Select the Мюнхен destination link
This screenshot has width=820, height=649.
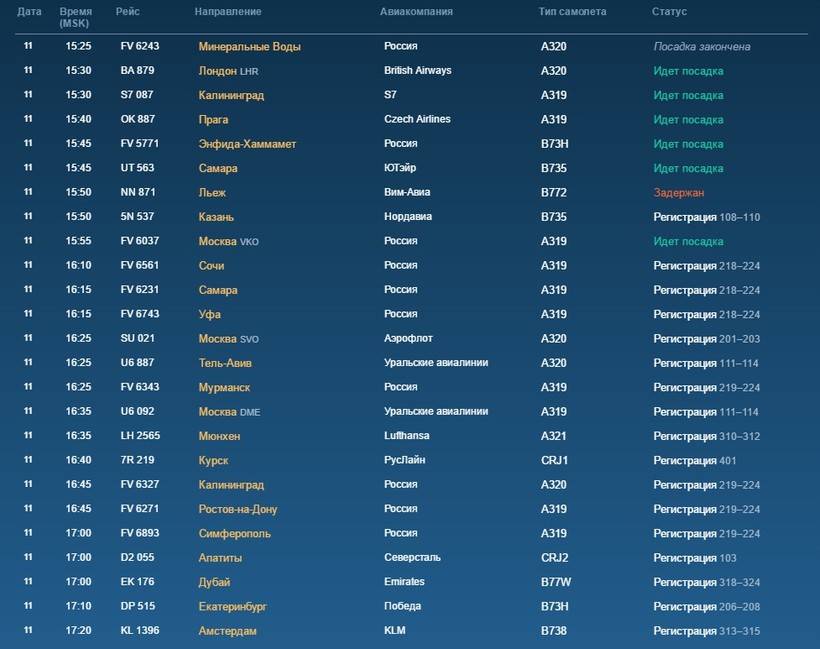(219, 436)
